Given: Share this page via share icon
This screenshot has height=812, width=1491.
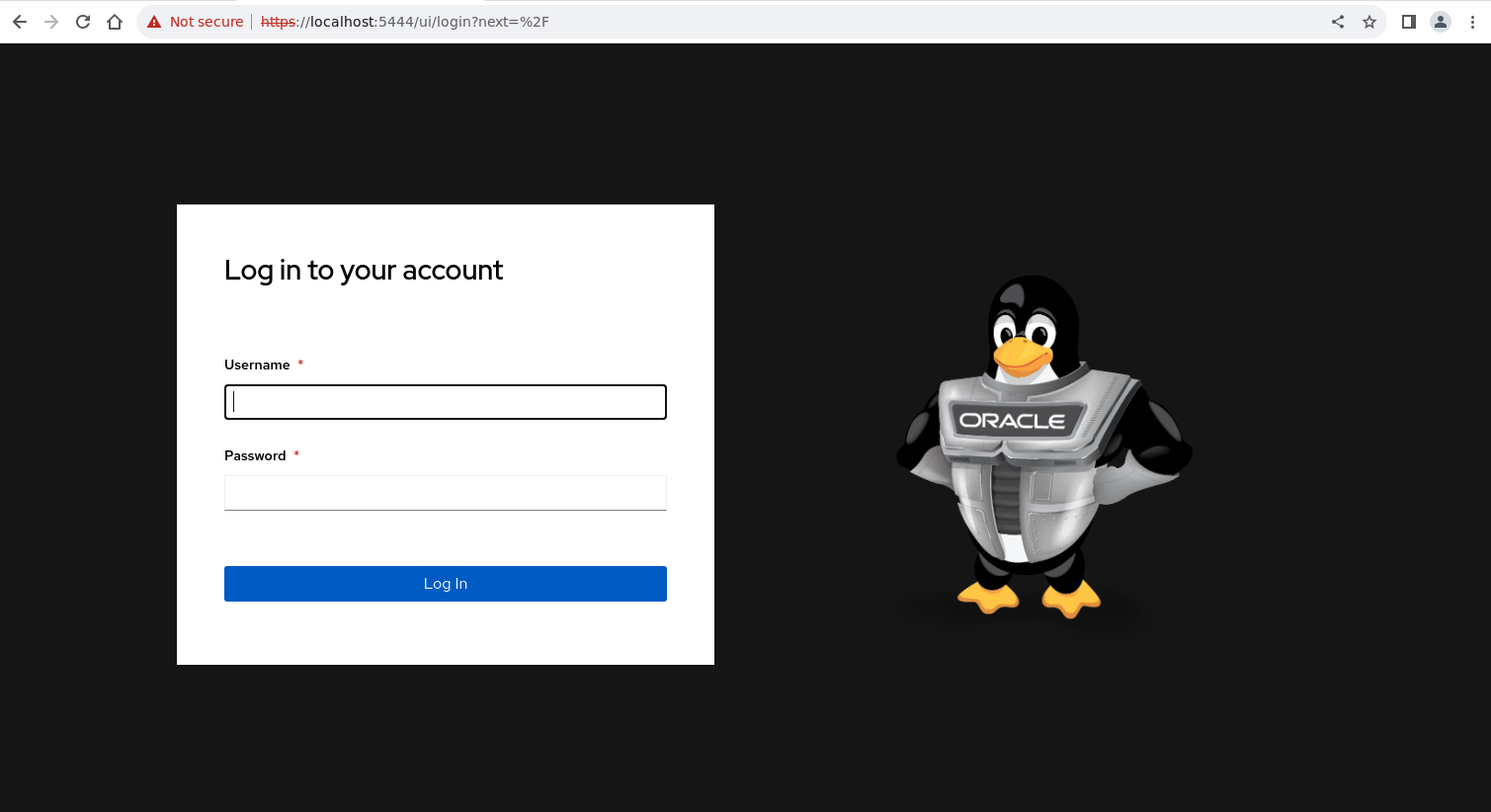Looking at the screenshot, I should (1338, 22).
